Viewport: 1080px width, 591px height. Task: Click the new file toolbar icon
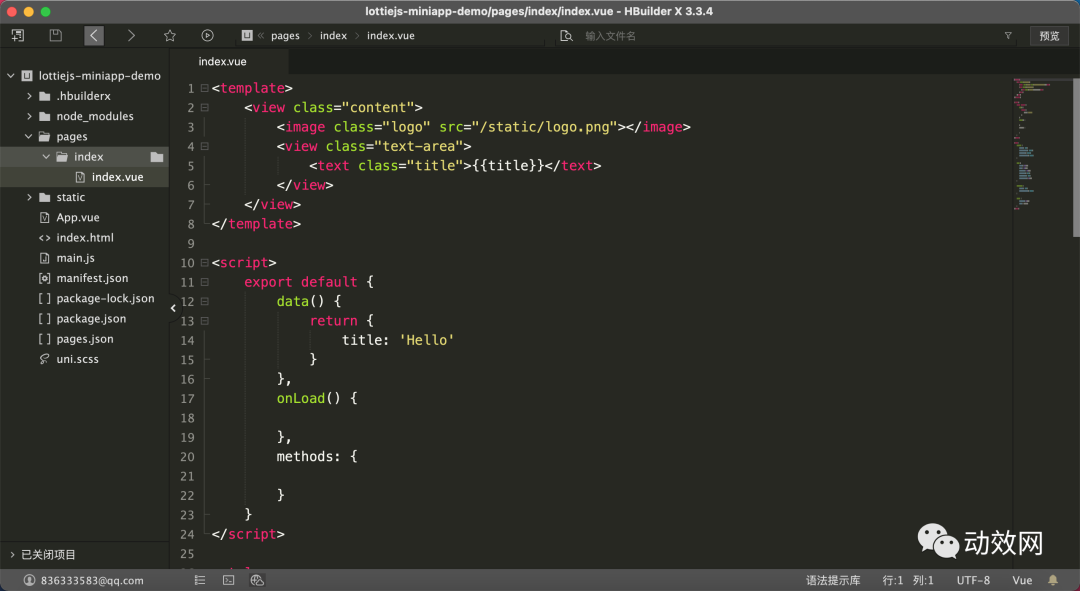[18, 35]
